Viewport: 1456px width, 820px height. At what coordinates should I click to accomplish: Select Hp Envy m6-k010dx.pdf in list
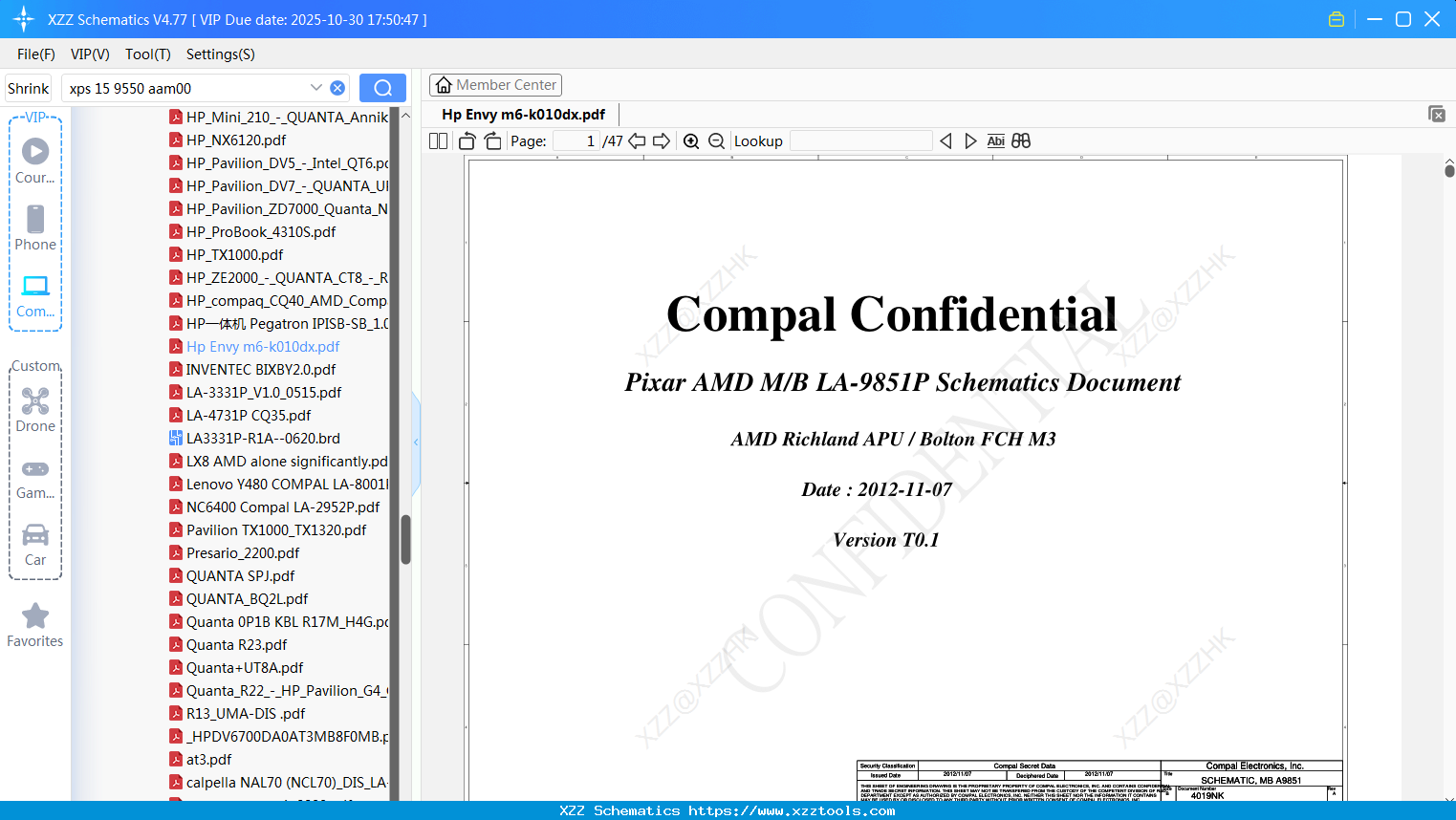tap(263, 347)
